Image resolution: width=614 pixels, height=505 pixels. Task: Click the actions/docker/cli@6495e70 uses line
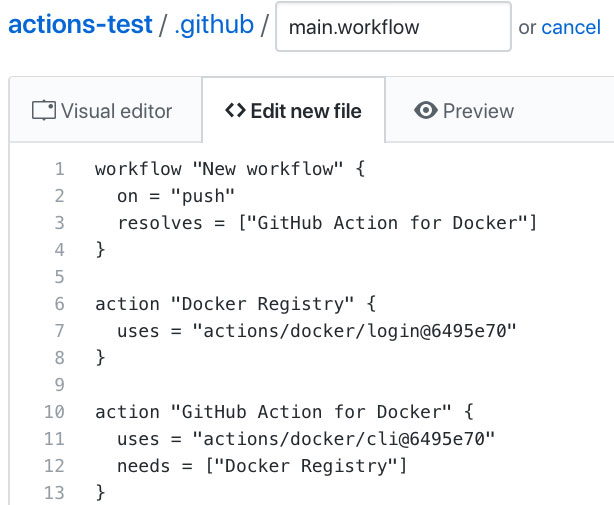coord(306,439)
